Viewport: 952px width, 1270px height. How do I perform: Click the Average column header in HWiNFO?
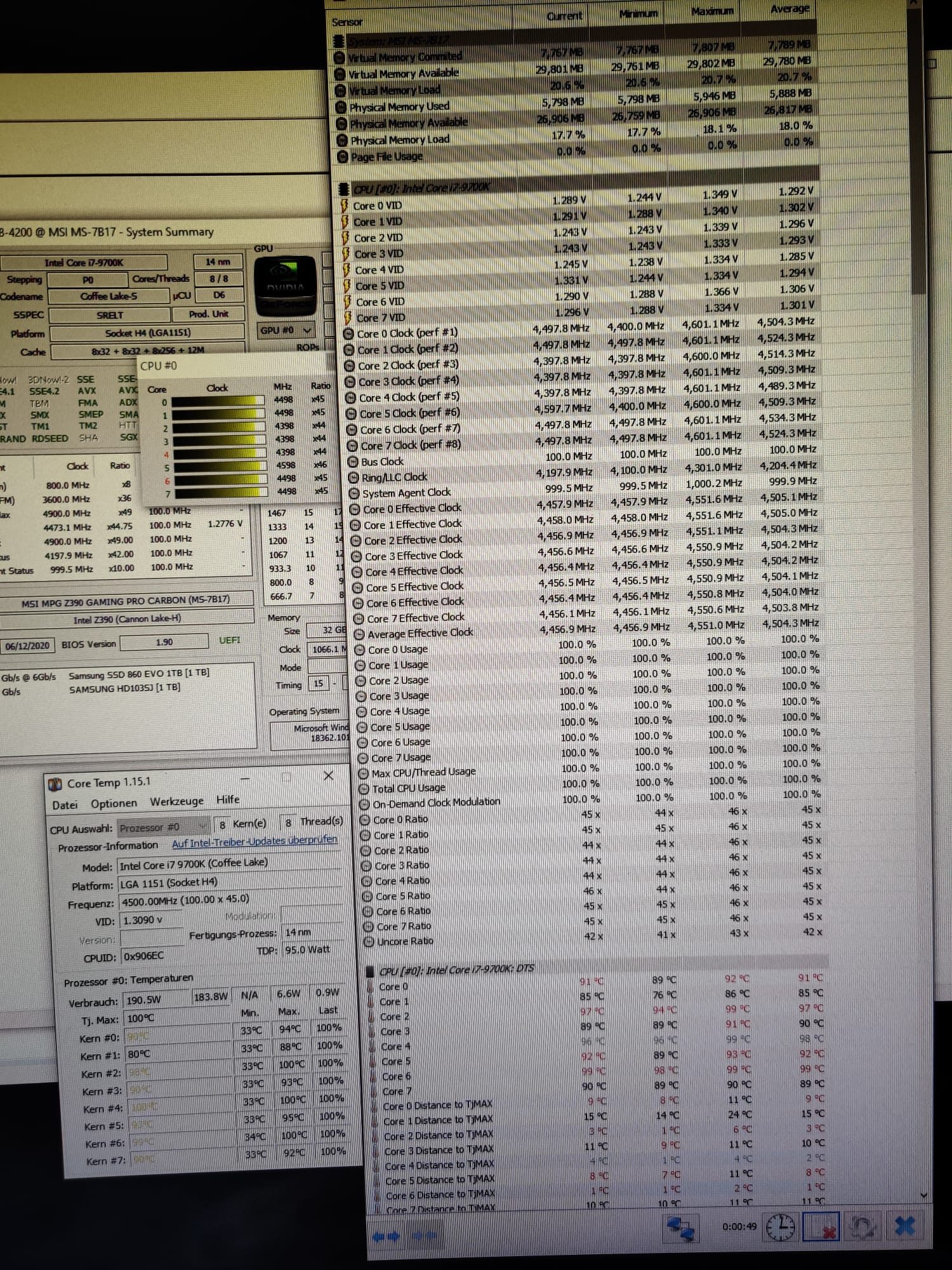tap(790, 8)
